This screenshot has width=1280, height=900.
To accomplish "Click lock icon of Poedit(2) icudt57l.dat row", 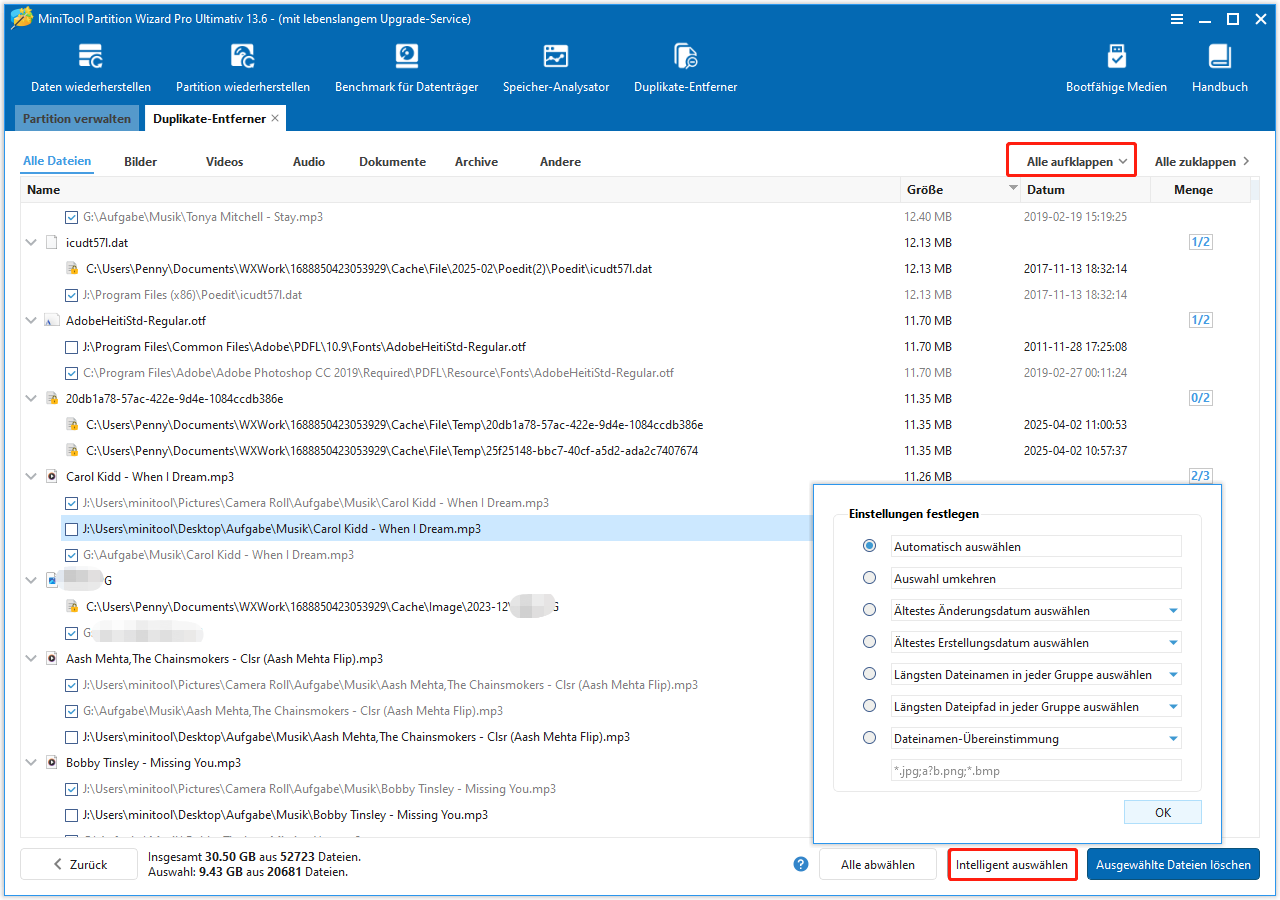I will click(x=72, y=269).
